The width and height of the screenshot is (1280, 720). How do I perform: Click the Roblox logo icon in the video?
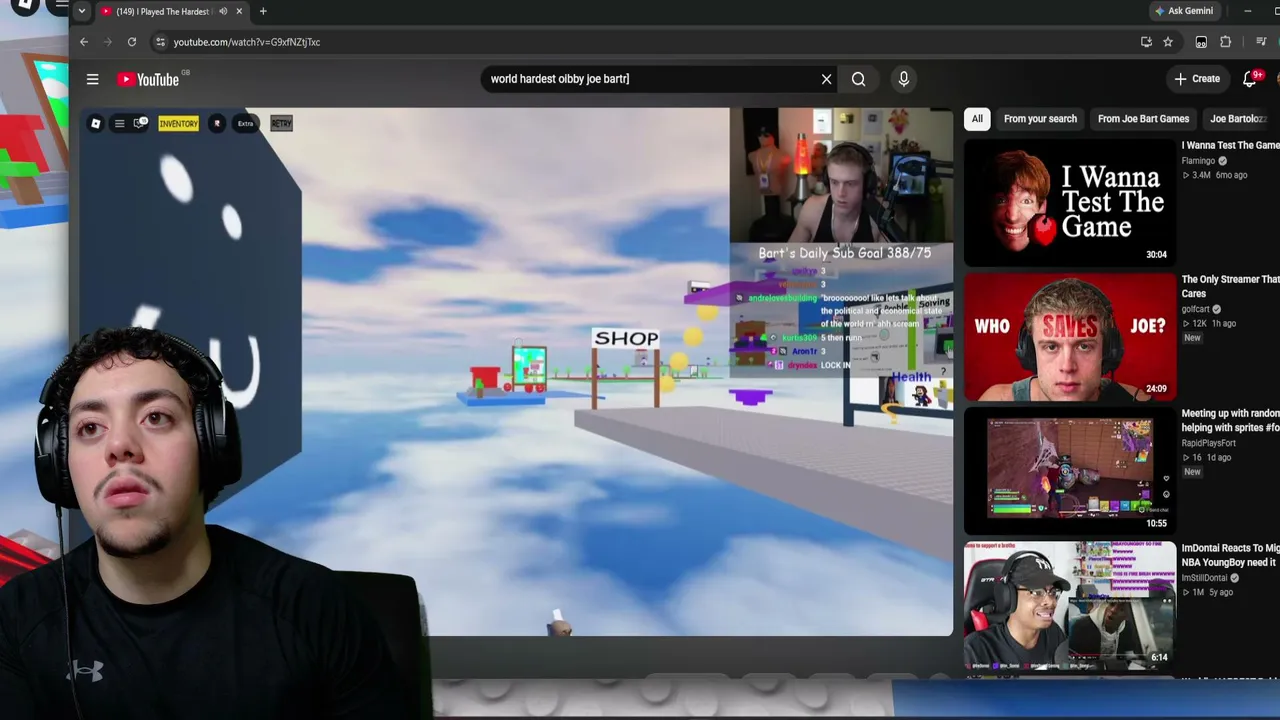point(95,124)
